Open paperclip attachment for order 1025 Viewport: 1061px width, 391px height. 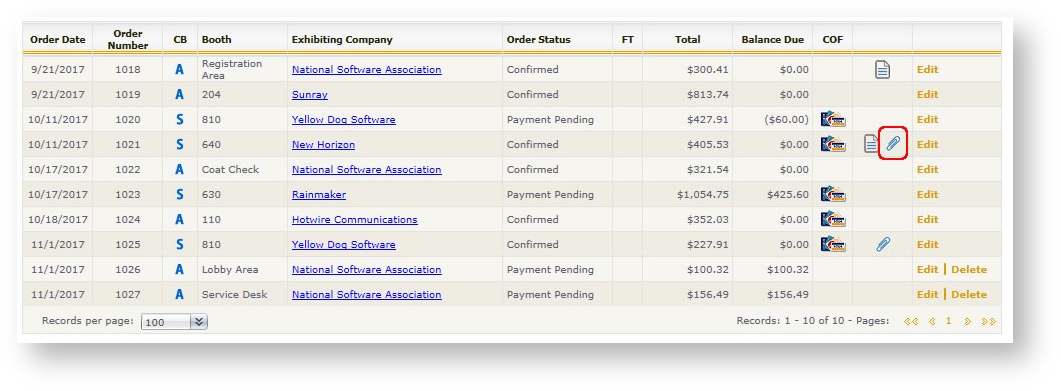[882, 244]
